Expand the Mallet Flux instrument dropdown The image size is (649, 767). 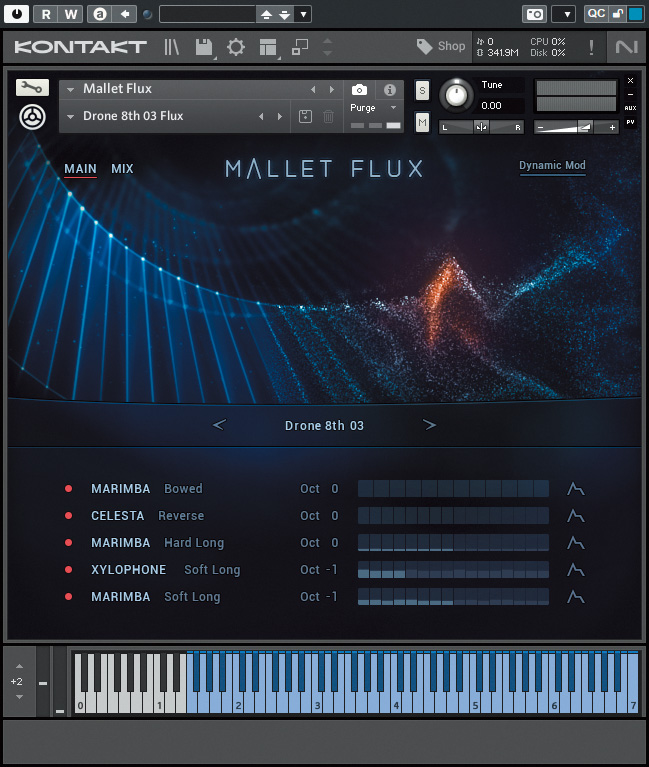point(70,90)
